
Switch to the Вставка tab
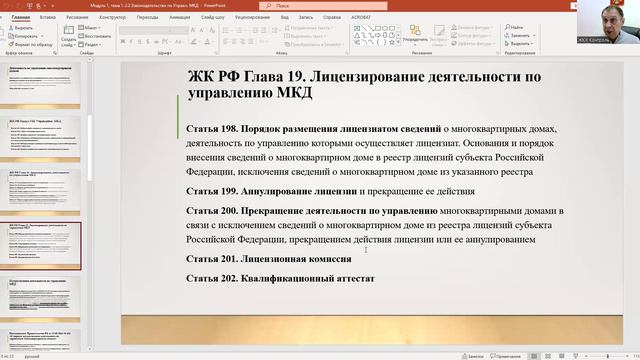48,18
